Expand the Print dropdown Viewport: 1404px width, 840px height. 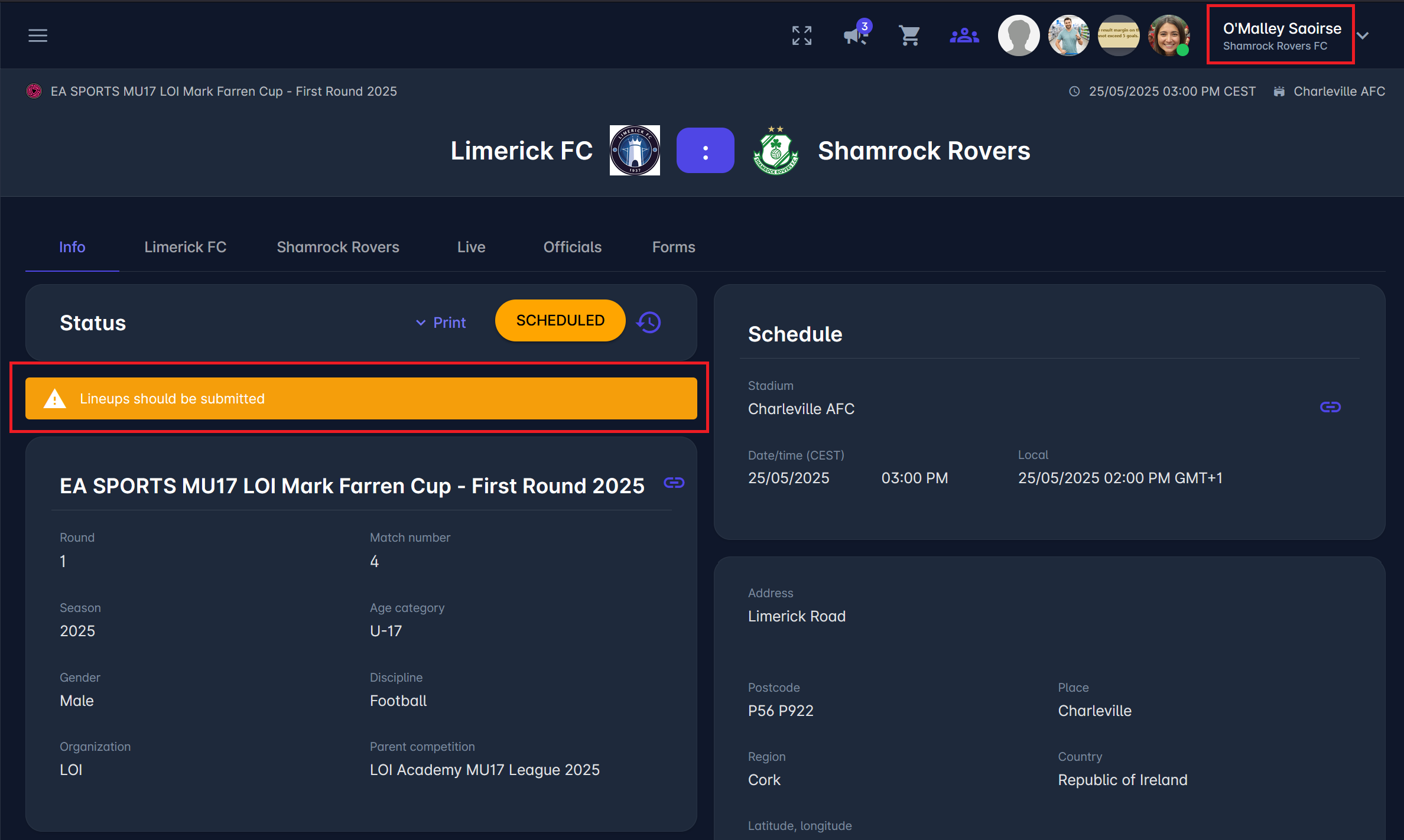pyautogui.click(x=441, y=323)
